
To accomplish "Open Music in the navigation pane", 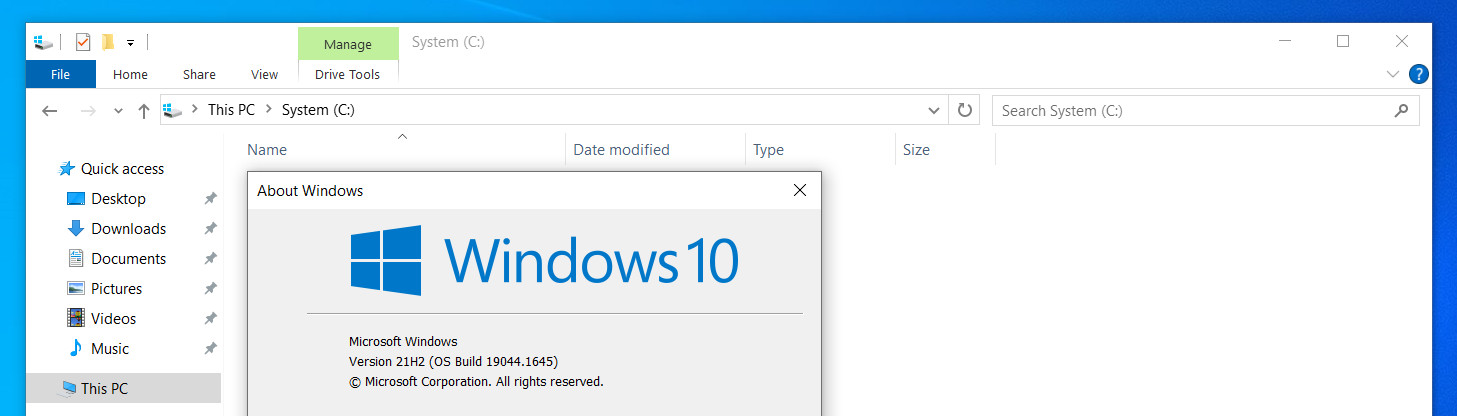I will coord(110,349).
